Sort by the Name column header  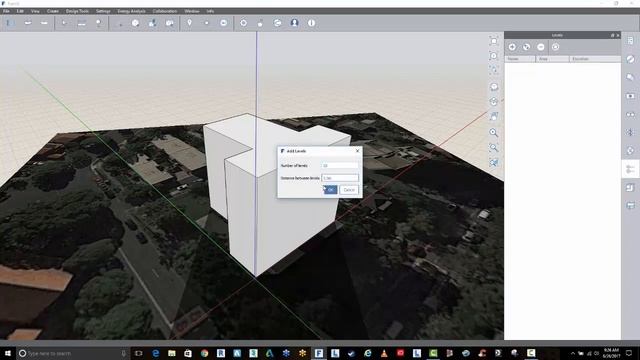point(520,59)
